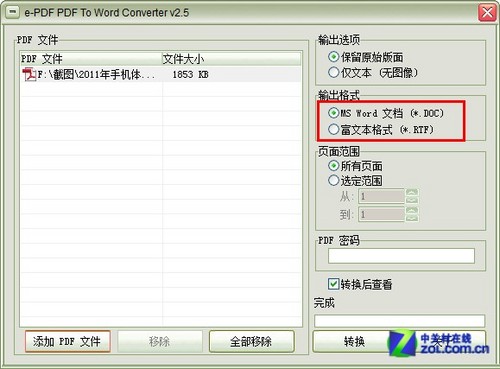
Task: Click the 添加 PDF 文件 button
Action: (67, 341)
